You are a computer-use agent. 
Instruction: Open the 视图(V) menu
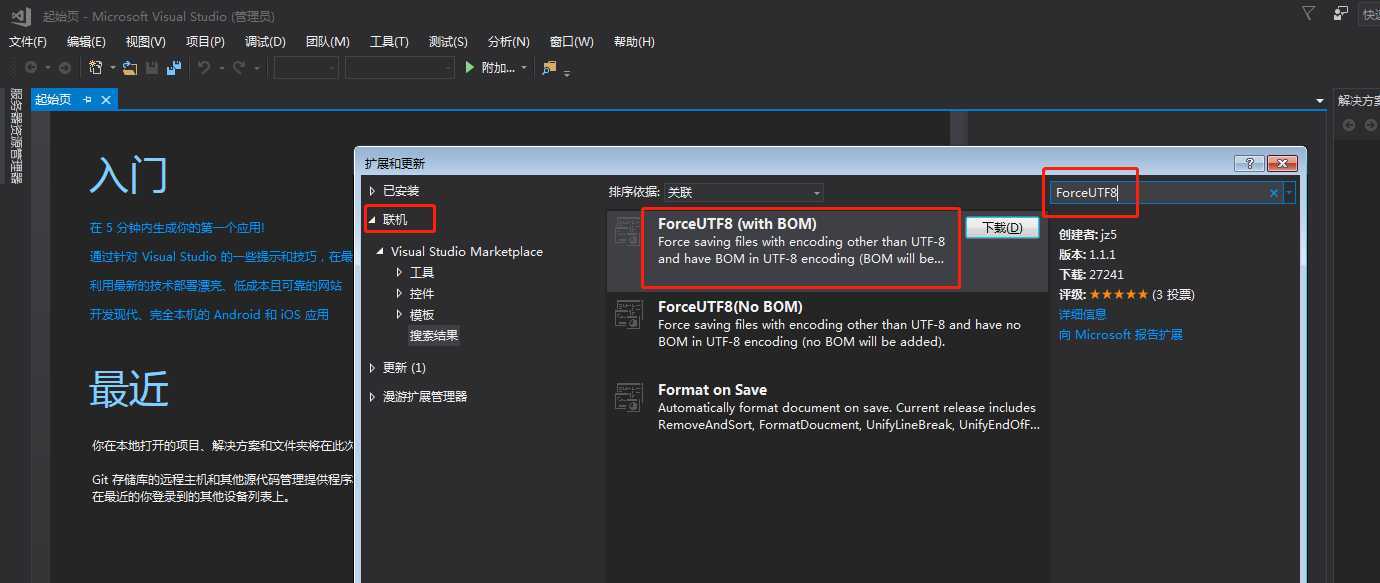146,41
